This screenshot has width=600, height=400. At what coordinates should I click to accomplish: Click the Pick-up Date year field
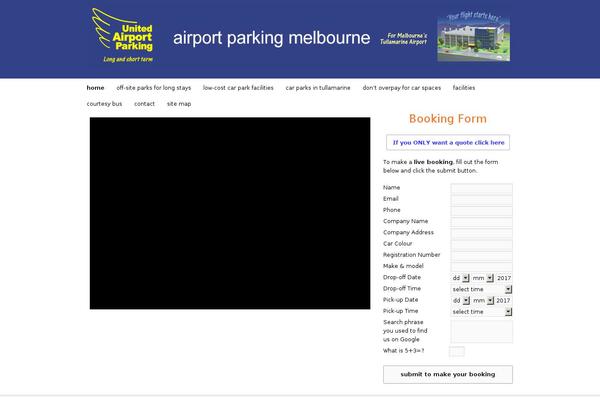504,300
